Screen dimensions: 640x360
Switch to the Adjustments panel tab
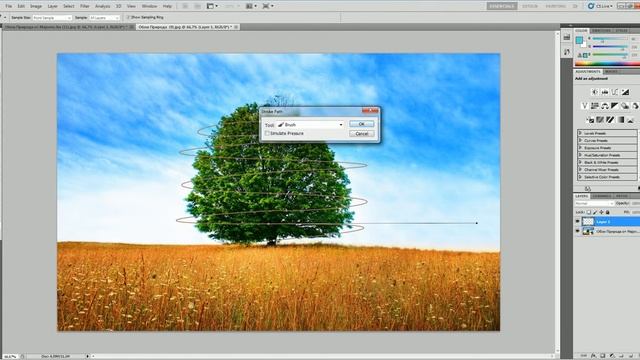coord(588,71)
